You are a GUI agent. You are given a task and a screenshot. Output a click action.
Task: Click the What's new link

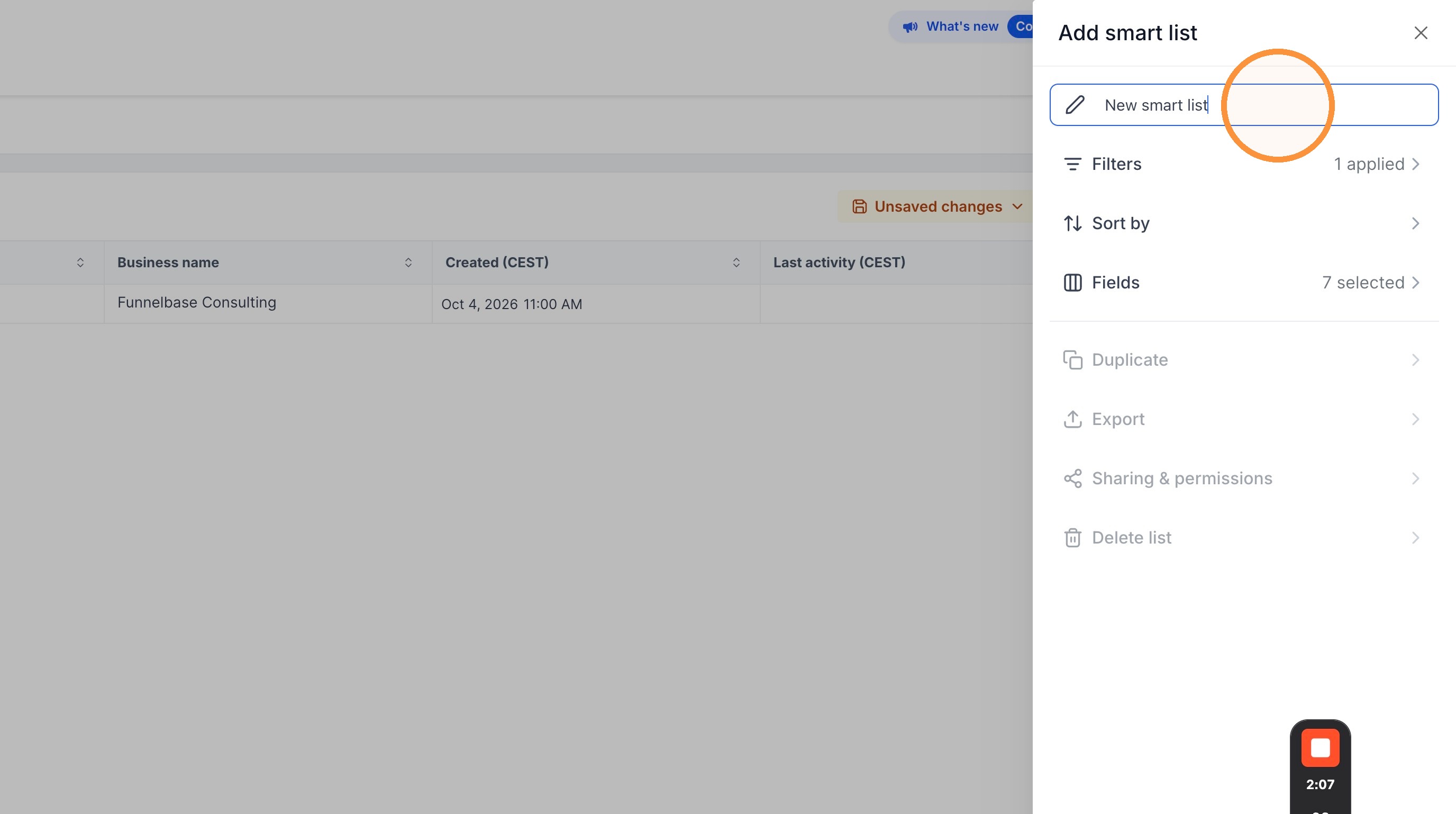962,26
